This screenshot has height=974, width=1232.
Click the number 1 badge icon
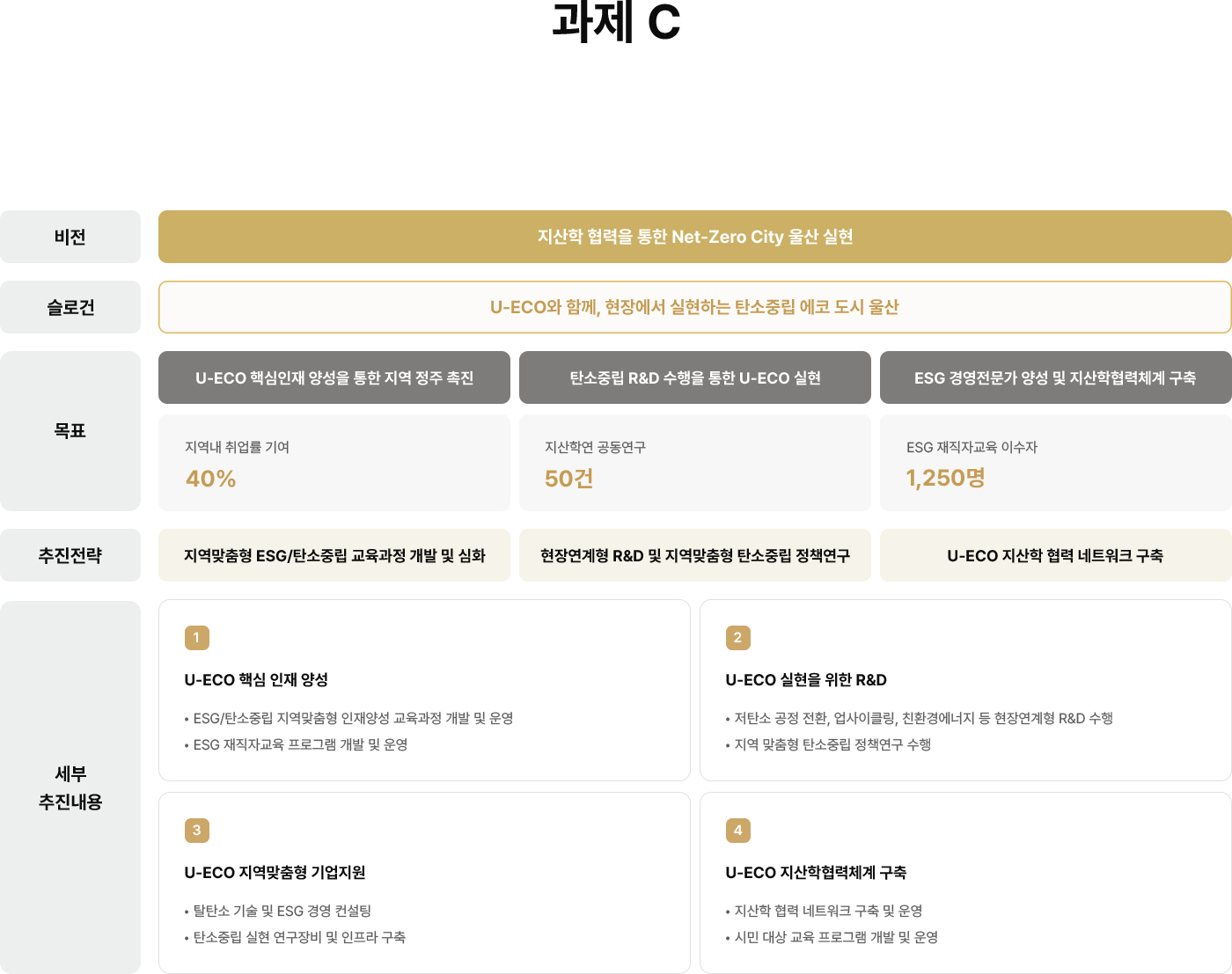point(196,638)
